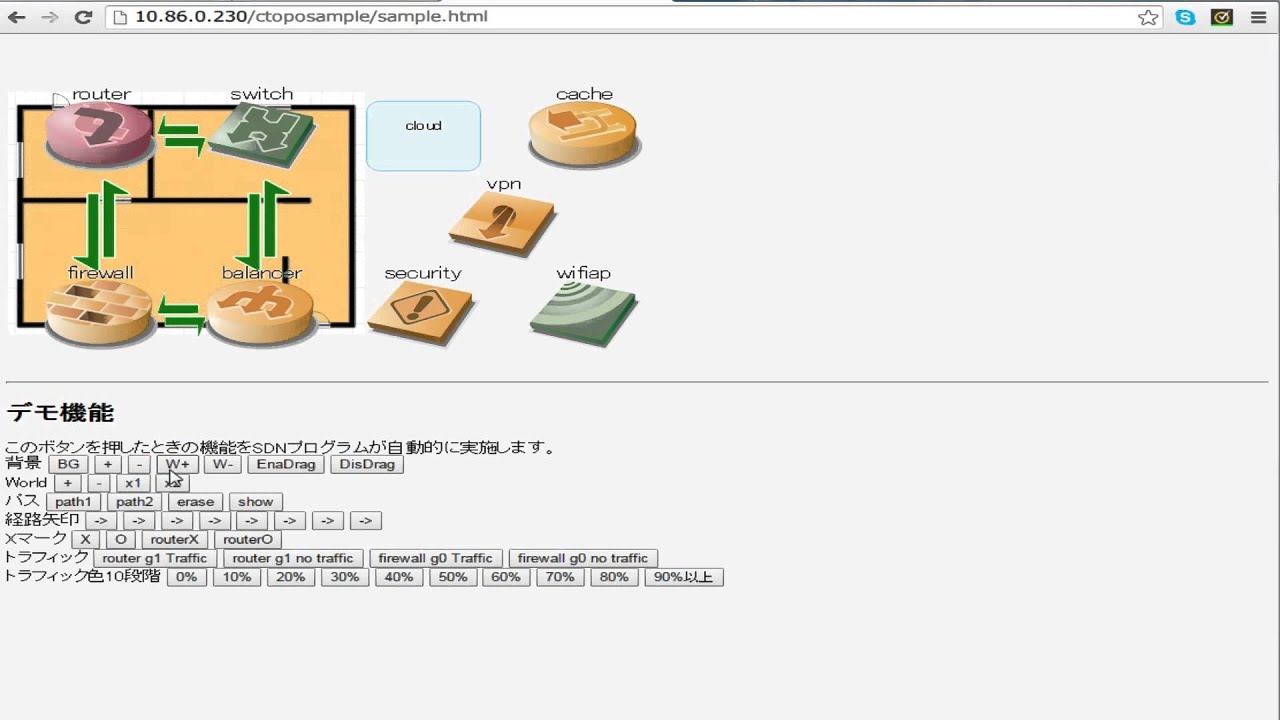Click the show path button
Image resolution: width=1280 pixels, height=720 pixels.
click(255, 502)
